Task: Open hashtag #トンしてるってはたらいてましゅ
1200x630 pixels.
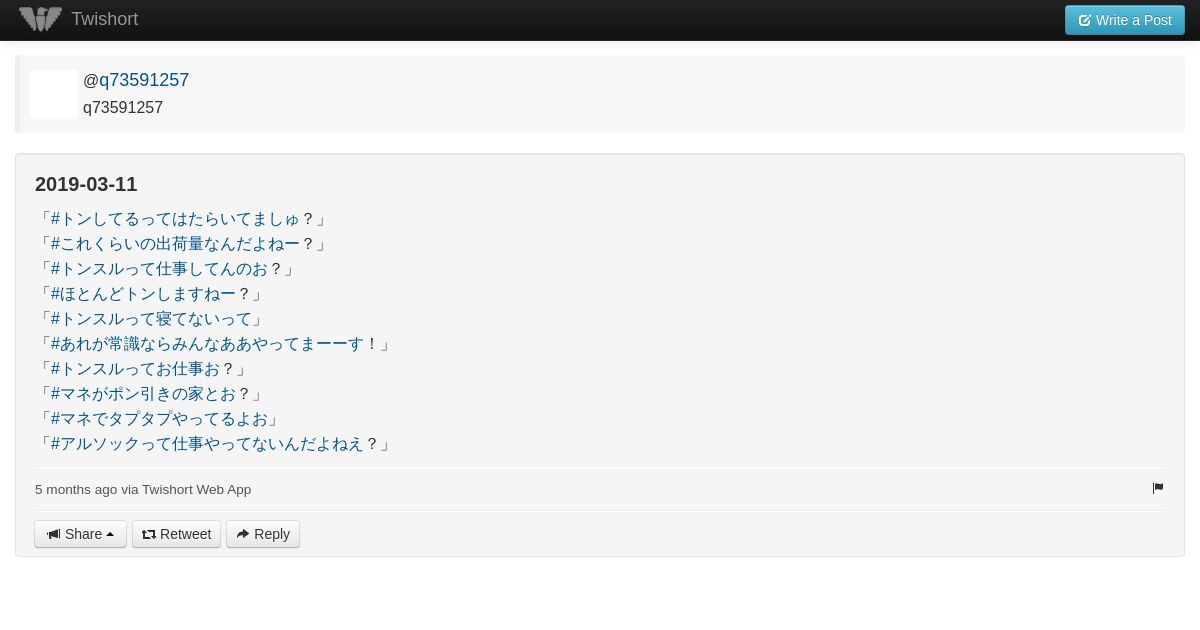Action: pyautogui.click(x=175, y=219)
